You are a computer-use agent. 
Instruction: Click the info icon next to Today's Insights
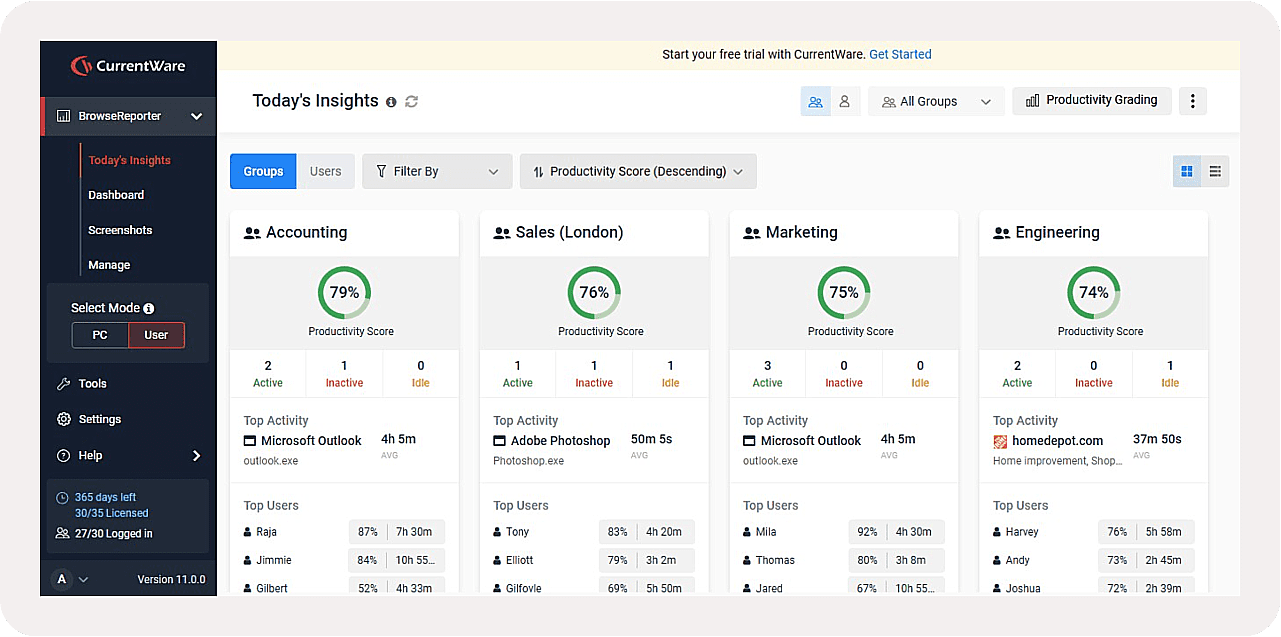(391, 102)
